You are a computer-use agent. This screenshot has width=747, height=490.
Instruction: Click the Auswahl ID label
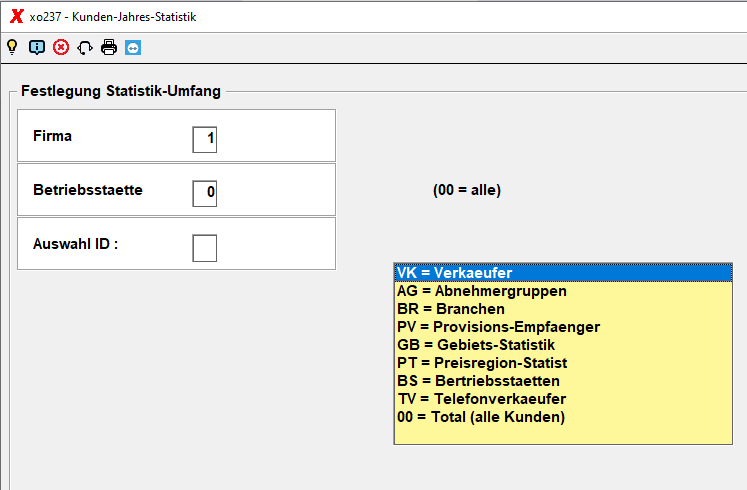(x=75, y=244)
